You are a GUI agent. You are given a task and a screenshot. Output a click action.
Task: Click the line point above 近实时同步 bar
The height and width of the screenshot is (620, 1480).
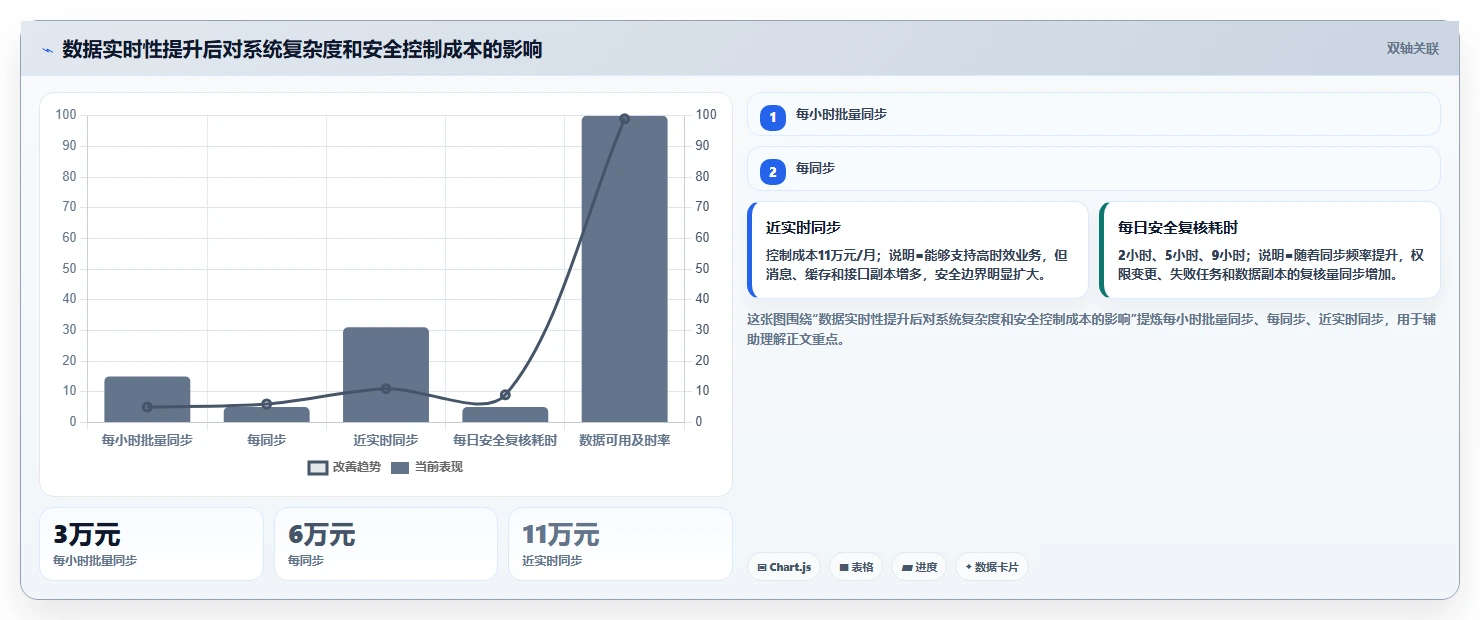pos(386,388)
